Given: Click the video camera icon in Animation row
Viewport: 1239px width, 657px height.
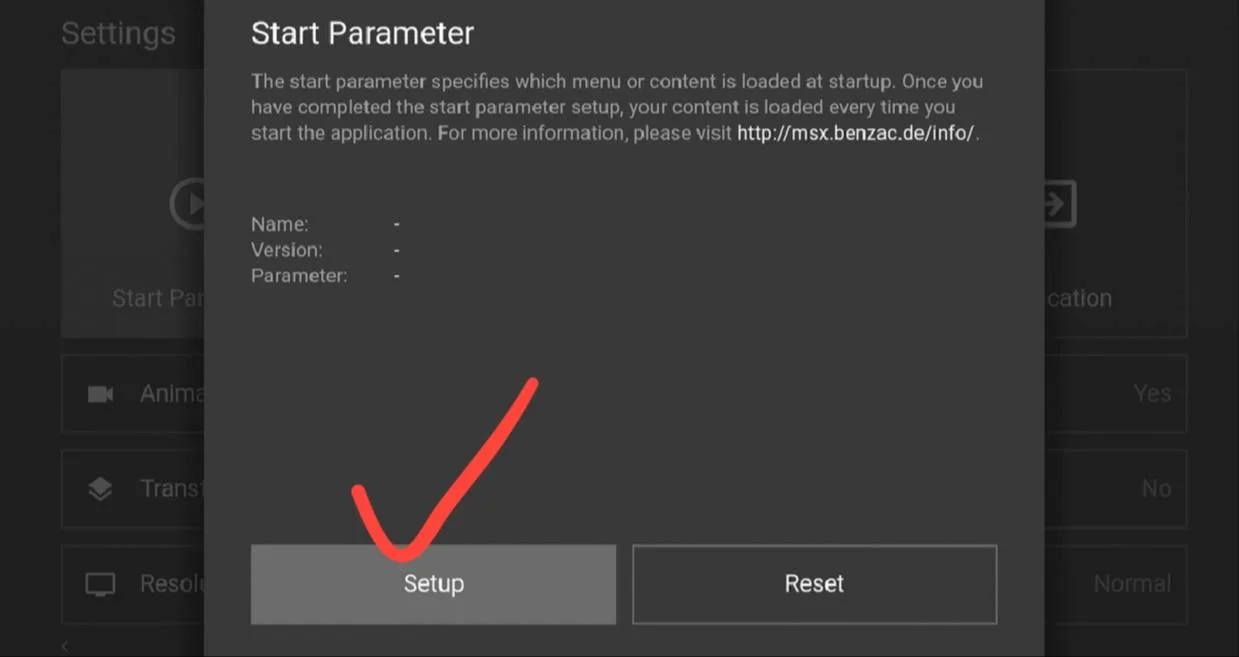Looking at the screenshot, I should pyautogui.click(x=100, y=394).
